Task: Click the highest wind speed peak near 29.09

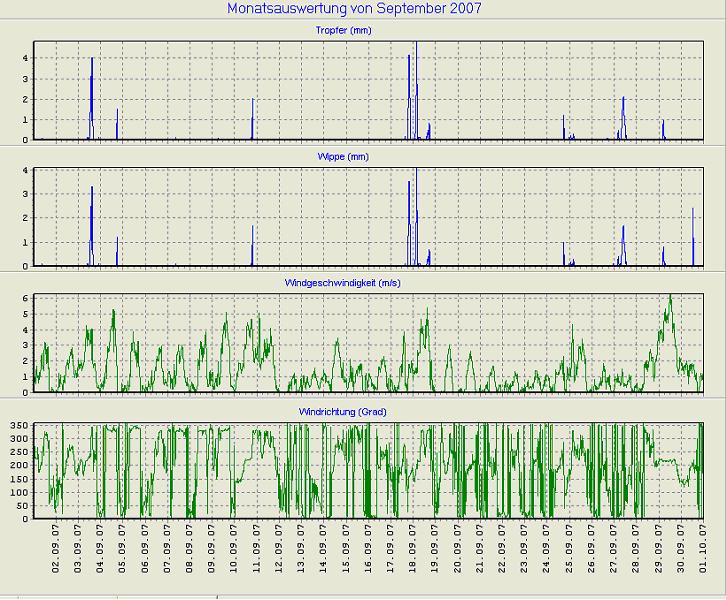Action: tap(670, 300)
